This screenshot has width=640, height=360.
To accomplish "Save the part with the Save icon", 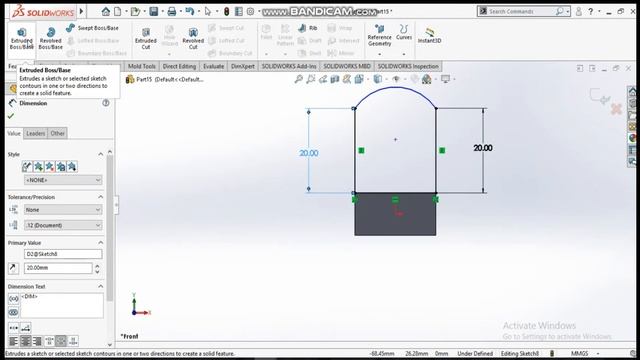I will 153,11.
